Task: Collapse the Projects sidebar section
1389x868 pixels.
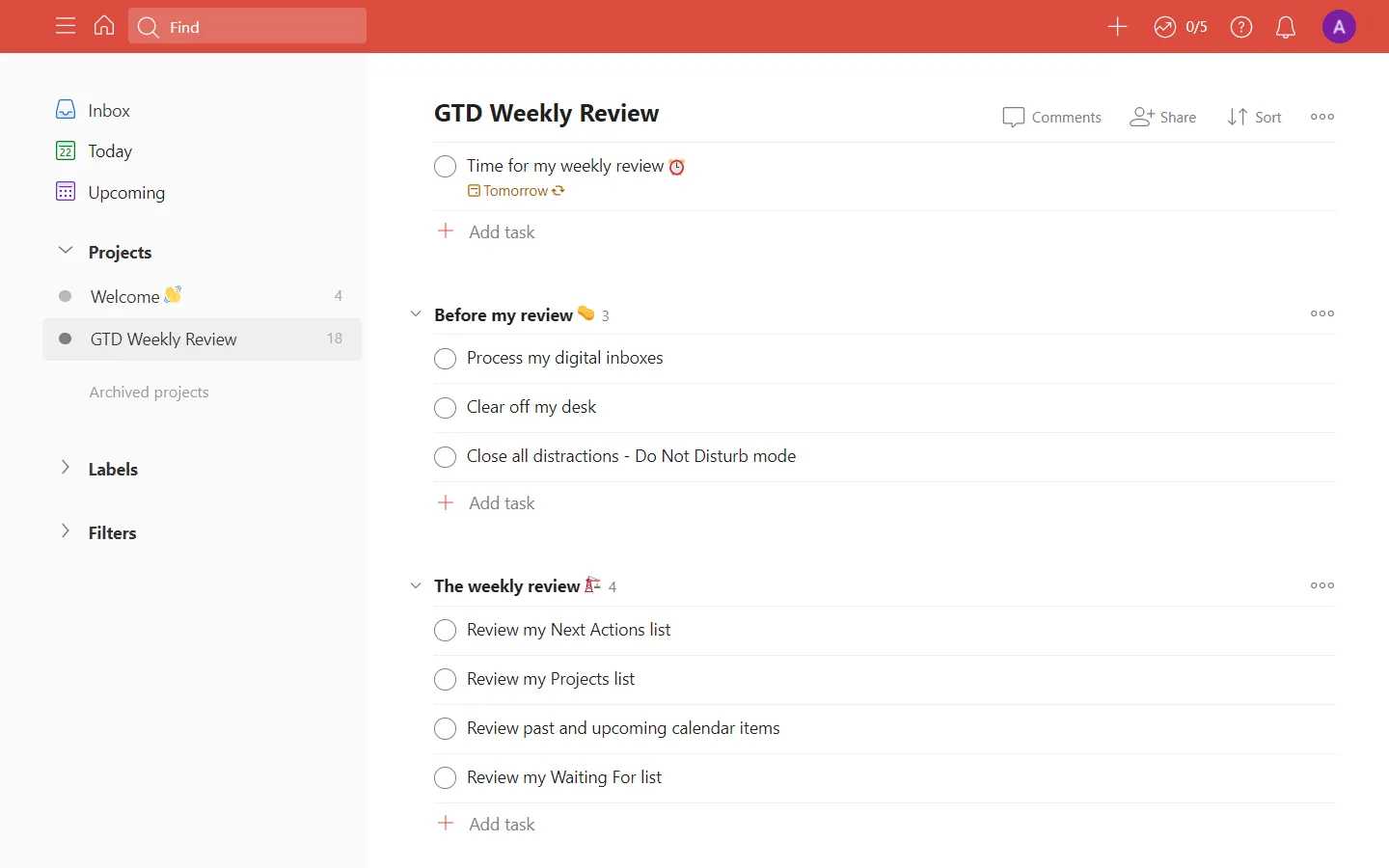Action: click(66, 251)
